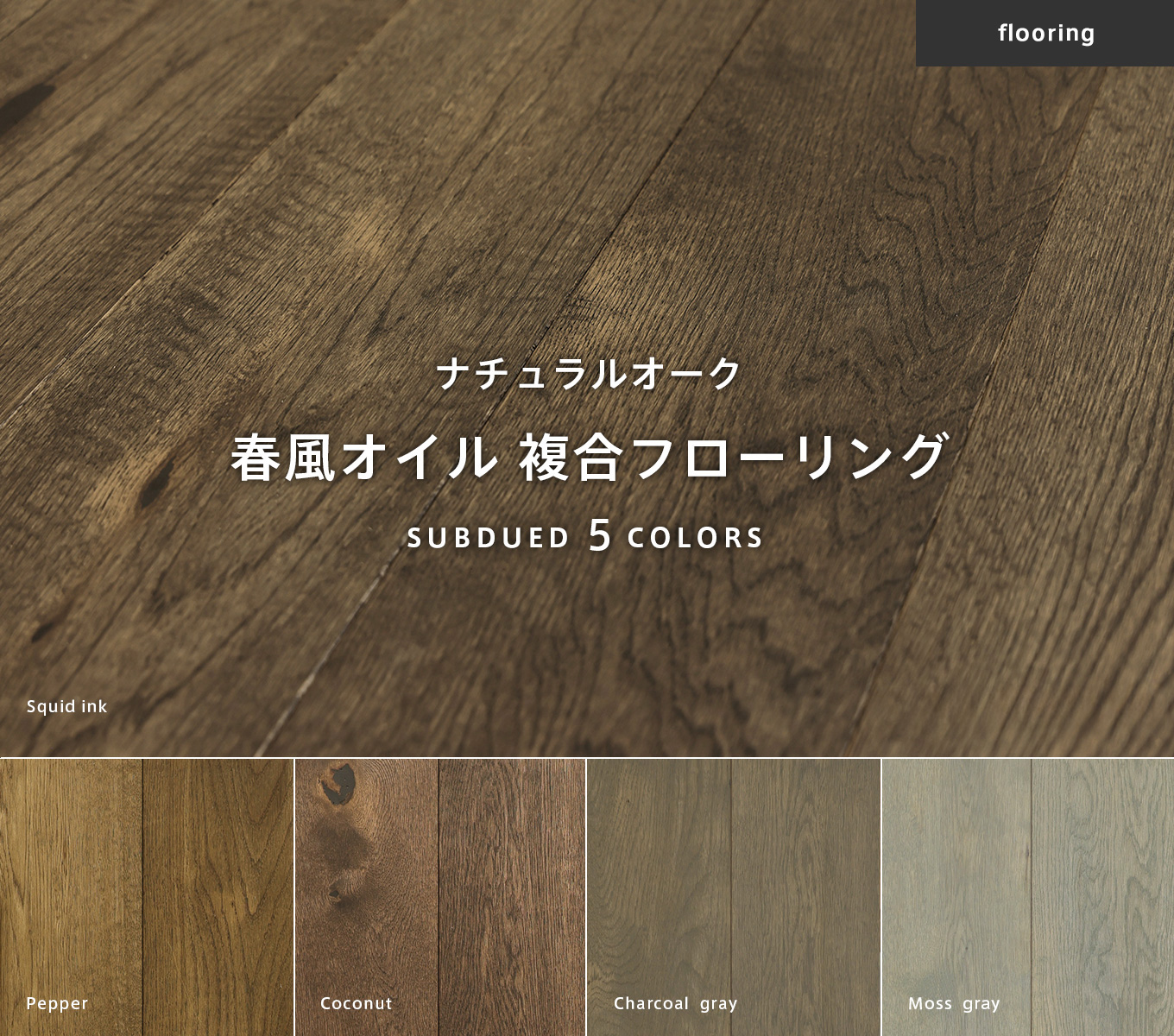The width and height of the screenshot is (1174, 1036).
Task: Click the flooring category tag
Action: pos(1045,33)
